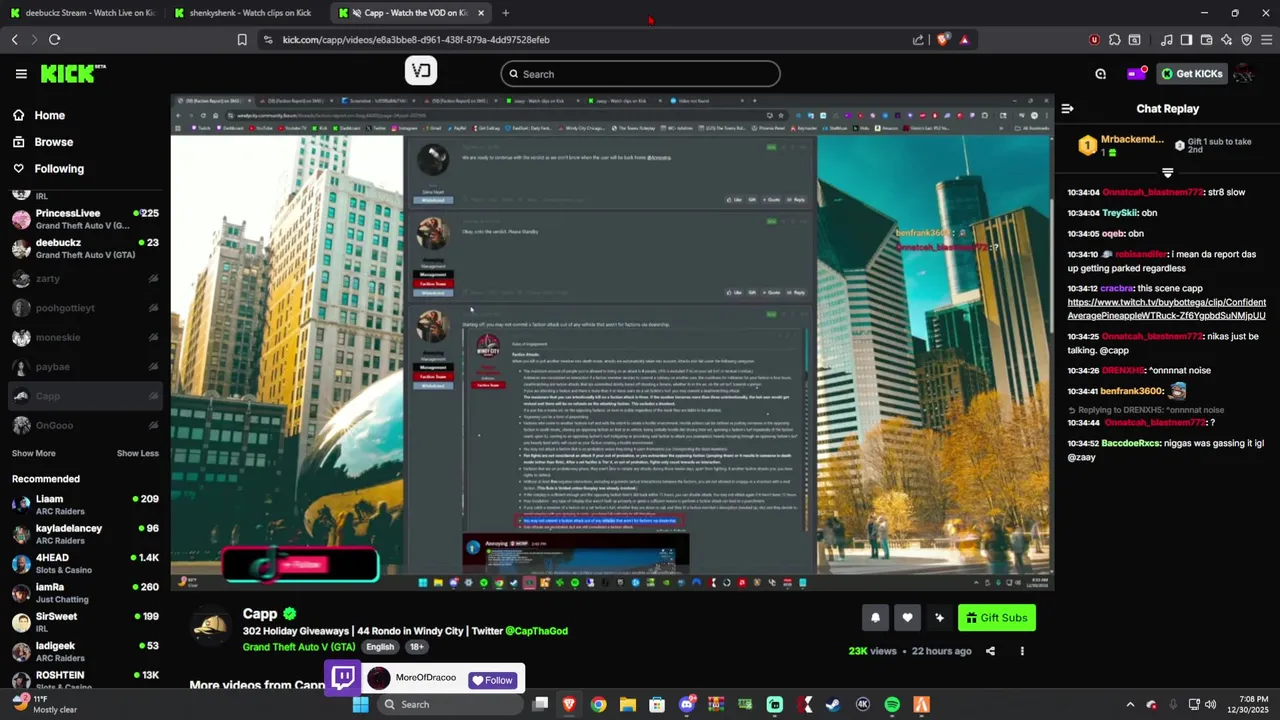
Task: Click the Kick search field
Action: [x=640, y=74]
